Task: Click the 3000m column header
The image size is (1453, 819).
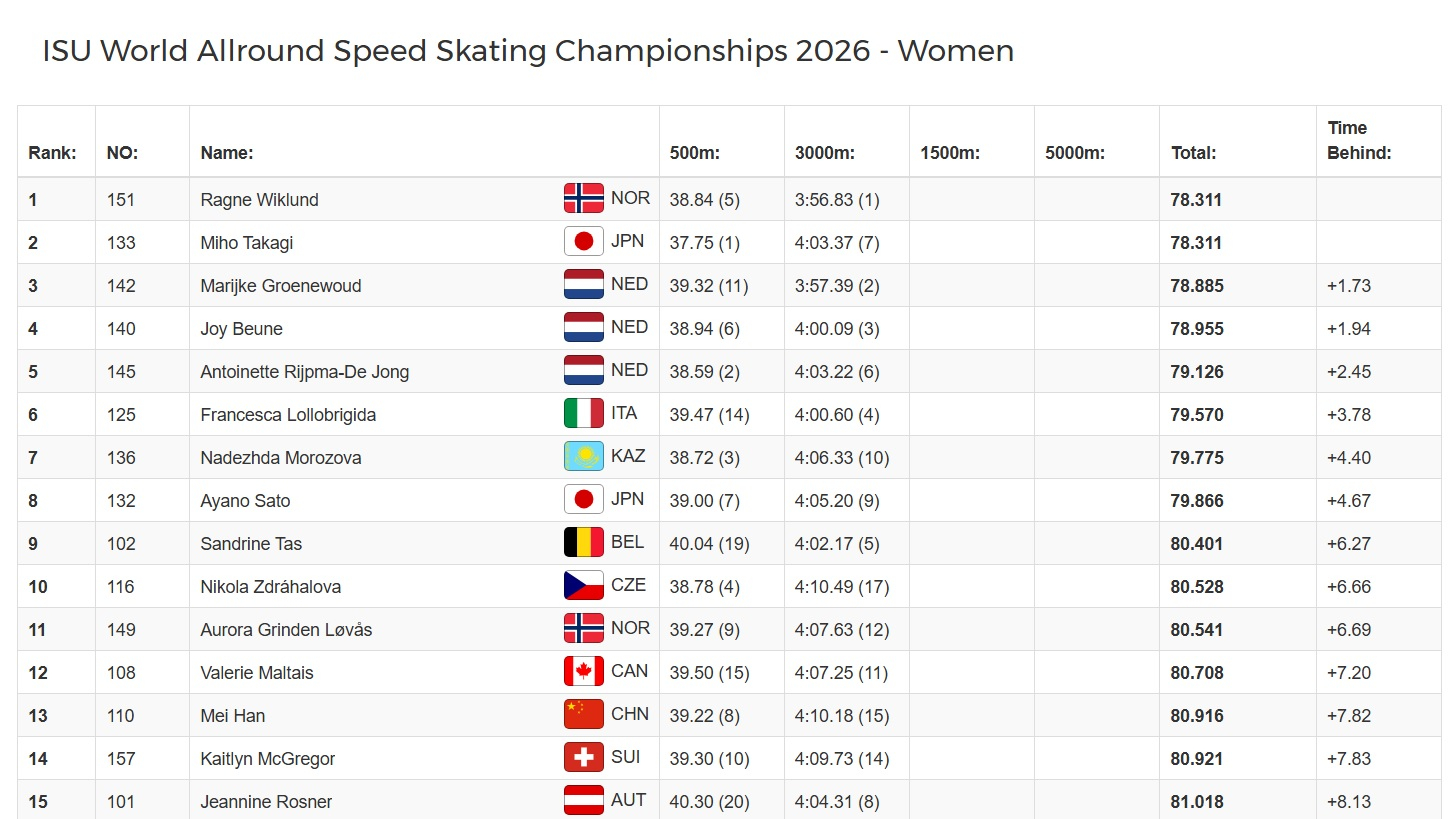Action: [825, 153]
